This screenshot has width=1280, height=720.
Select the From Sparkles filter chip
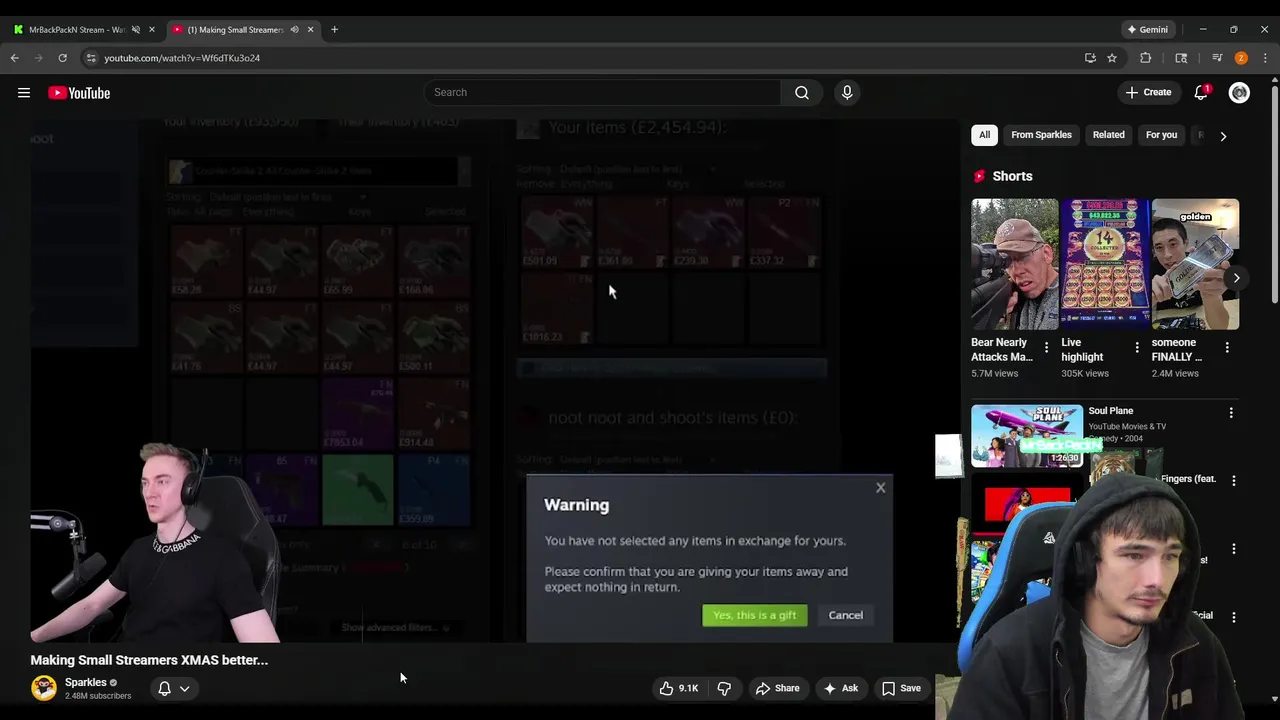(1041, 135)
